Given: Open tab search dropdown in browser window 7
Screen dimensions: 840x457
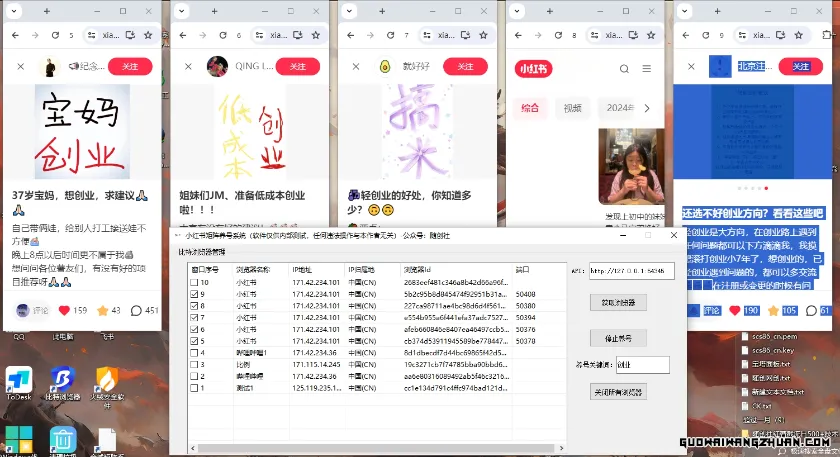Looking at the screenshot, I should pos(349,11).
